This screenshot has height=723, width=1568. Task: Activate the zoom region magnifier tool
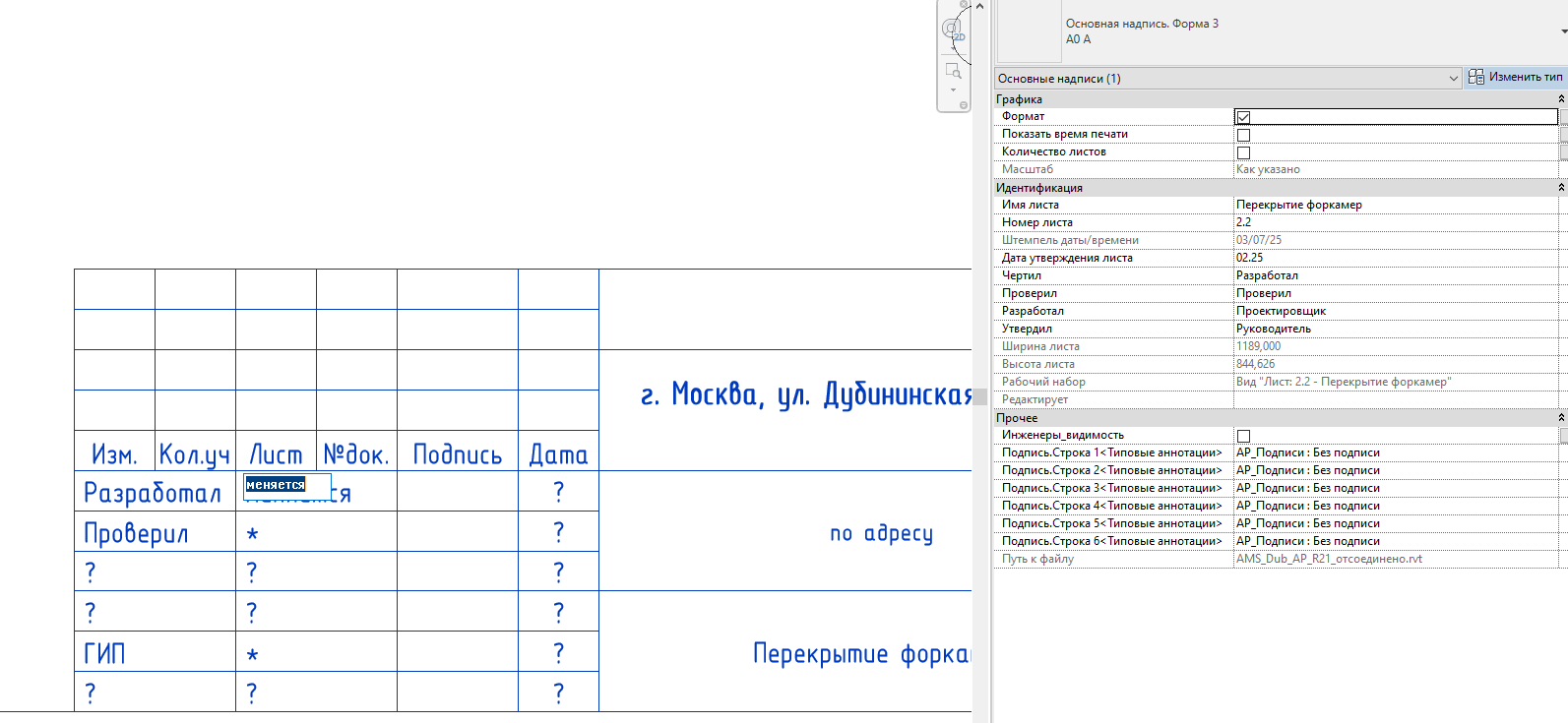[952, 71]
